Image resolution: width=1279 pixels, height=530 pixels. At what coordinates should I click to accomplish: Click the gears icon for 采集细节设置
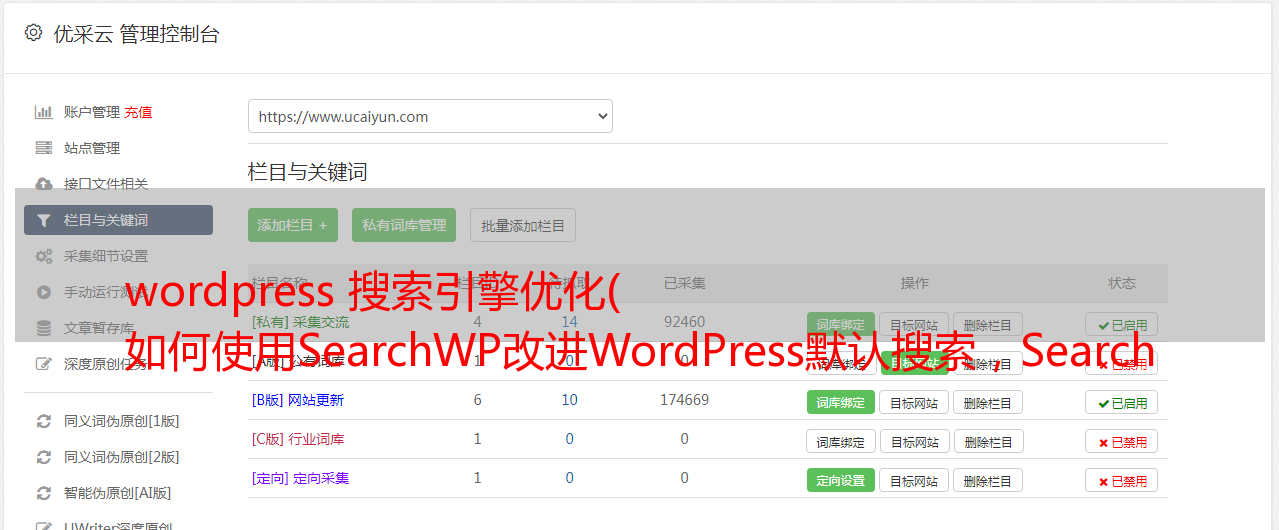coord(43,256)
